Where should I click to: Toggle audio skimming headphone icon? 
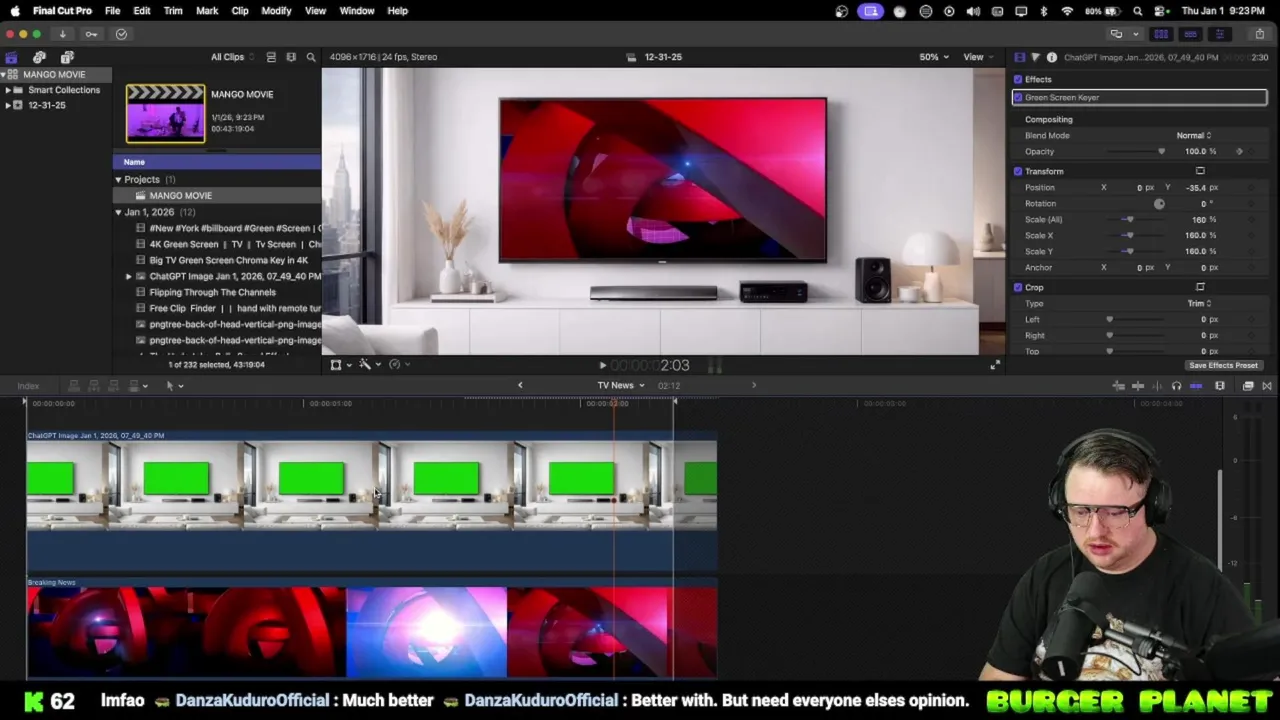click(1176, 386)
